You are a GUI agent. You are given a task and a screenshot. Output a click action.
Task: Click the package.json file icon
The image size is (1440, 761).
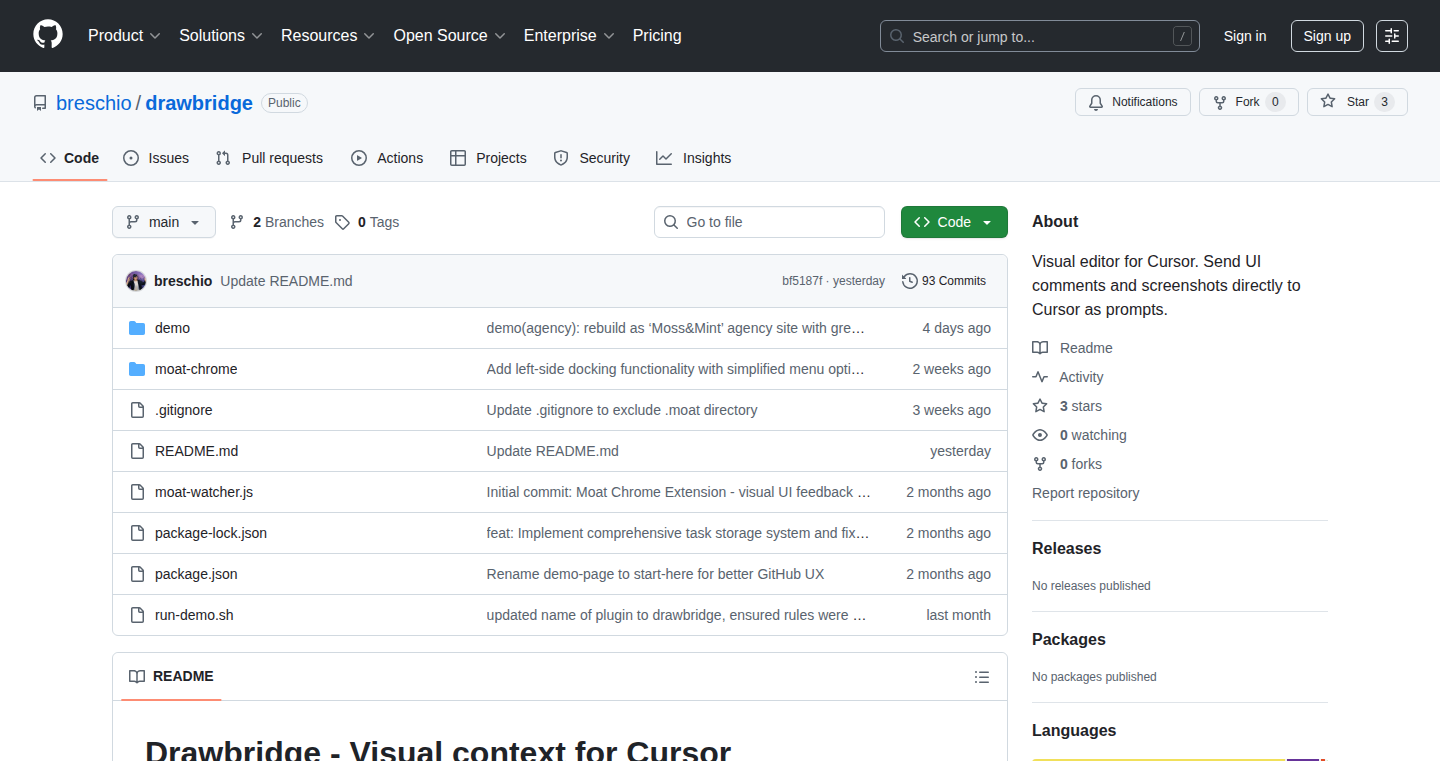[x=137, y=574]
